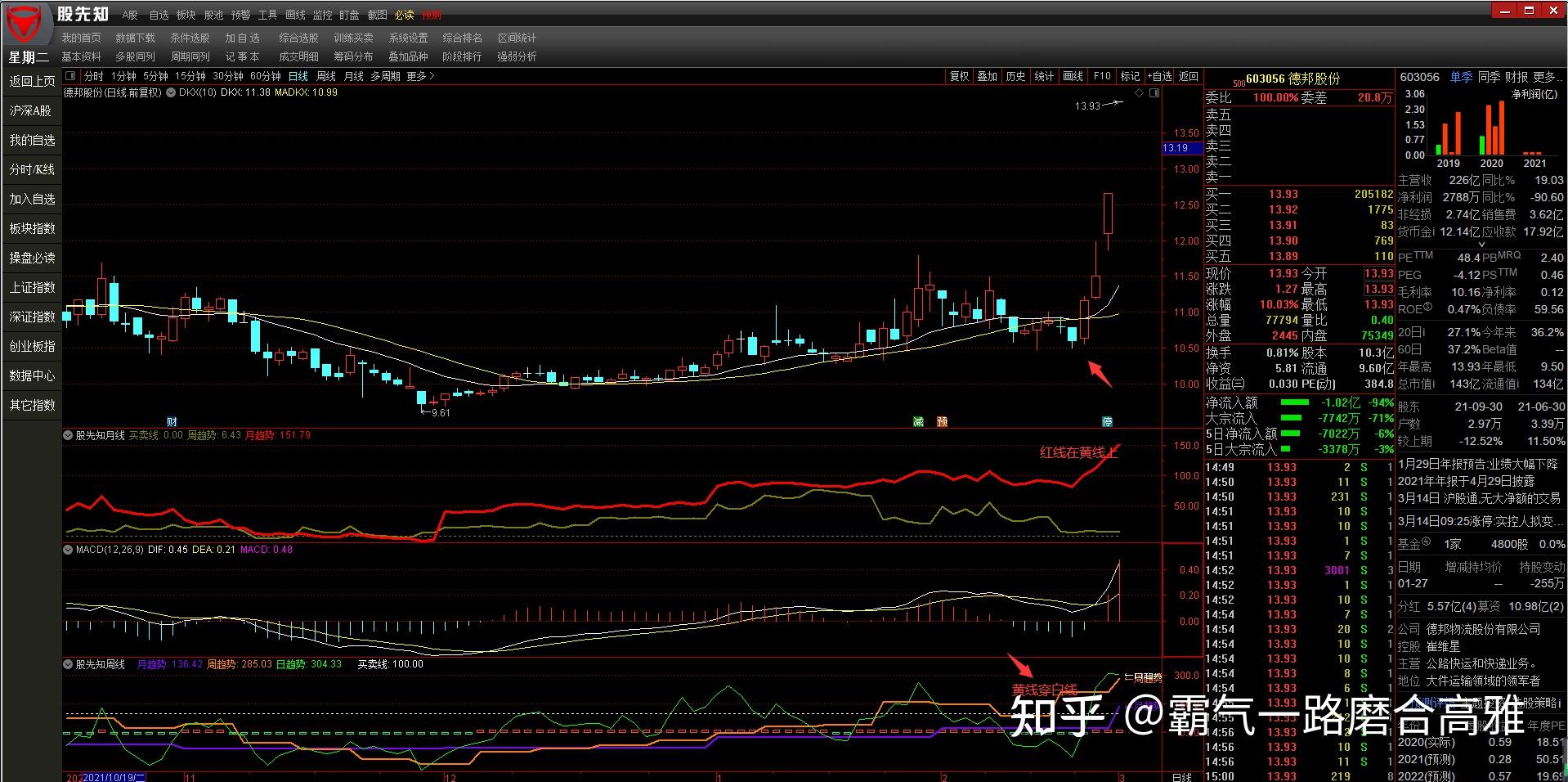Click the 财 financial marker on chart

(172, 421)
